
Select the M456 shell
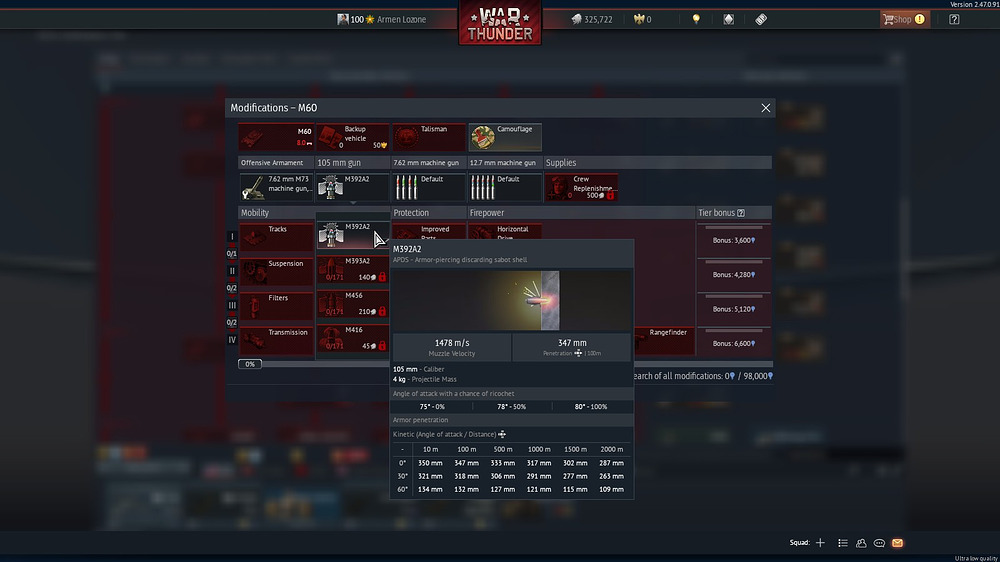[353, 304]
